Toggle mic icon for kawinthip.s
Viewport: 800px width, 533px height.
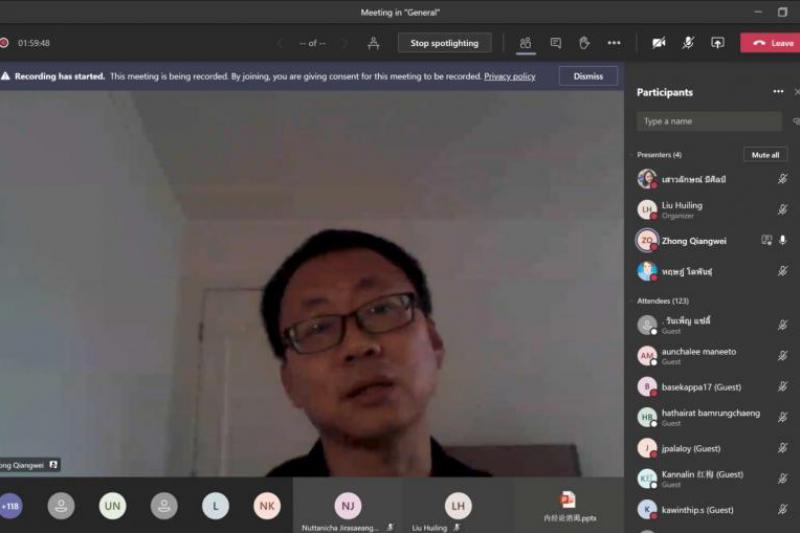click(783, 510)
